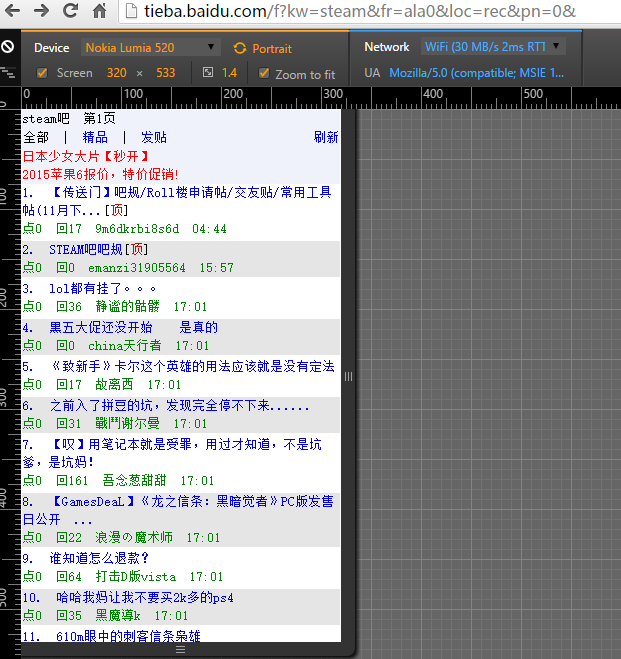
Task: Click the UA string Mozilla/5.0 field
Action: tap(476, 73)
